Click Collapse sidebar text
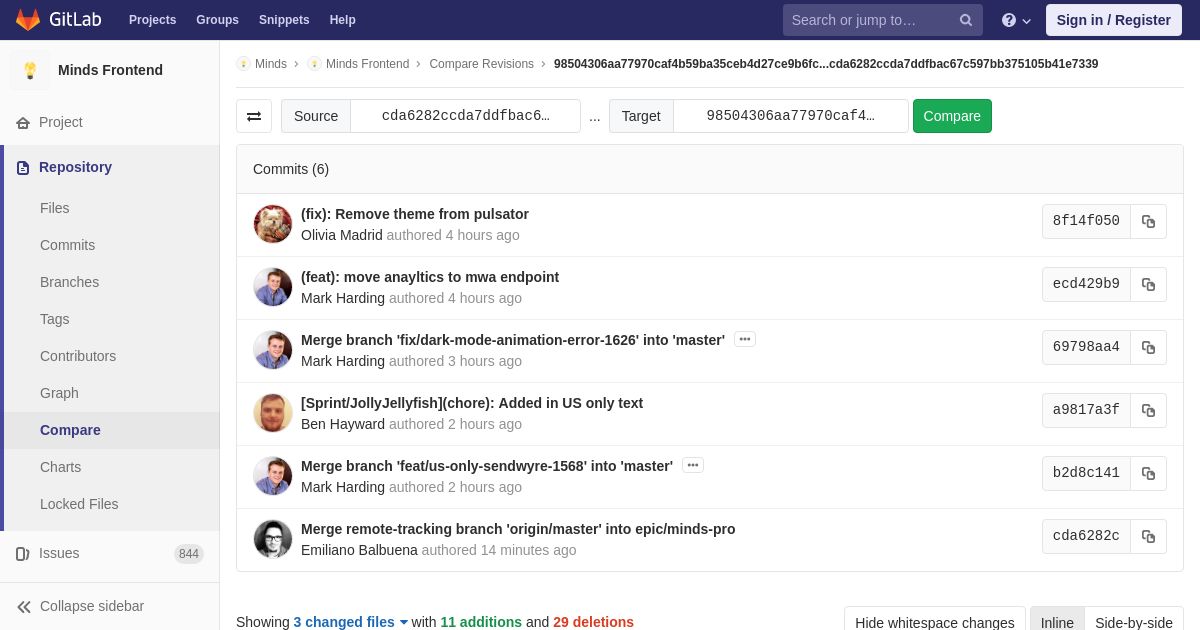Screen dimensions: 1200x630 (x=92, y=606)
